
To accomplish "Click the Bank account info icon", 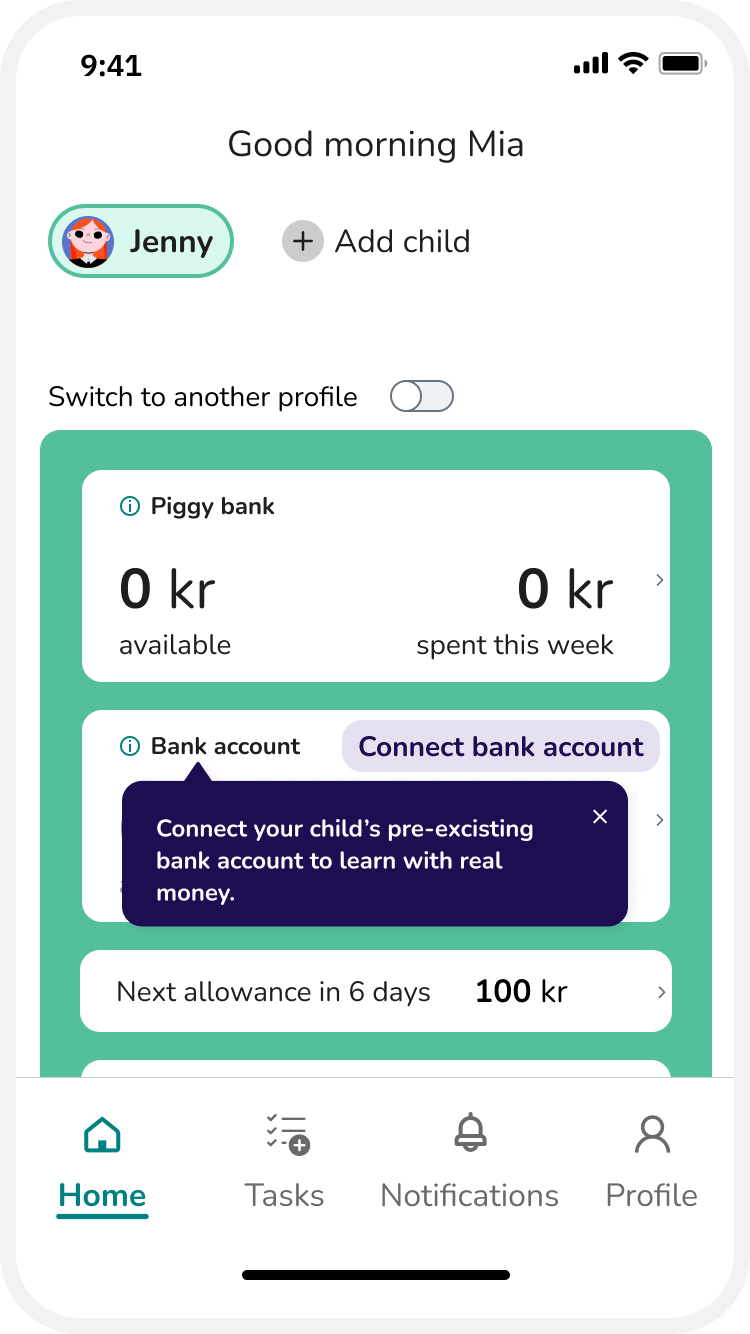I will 129,746.
